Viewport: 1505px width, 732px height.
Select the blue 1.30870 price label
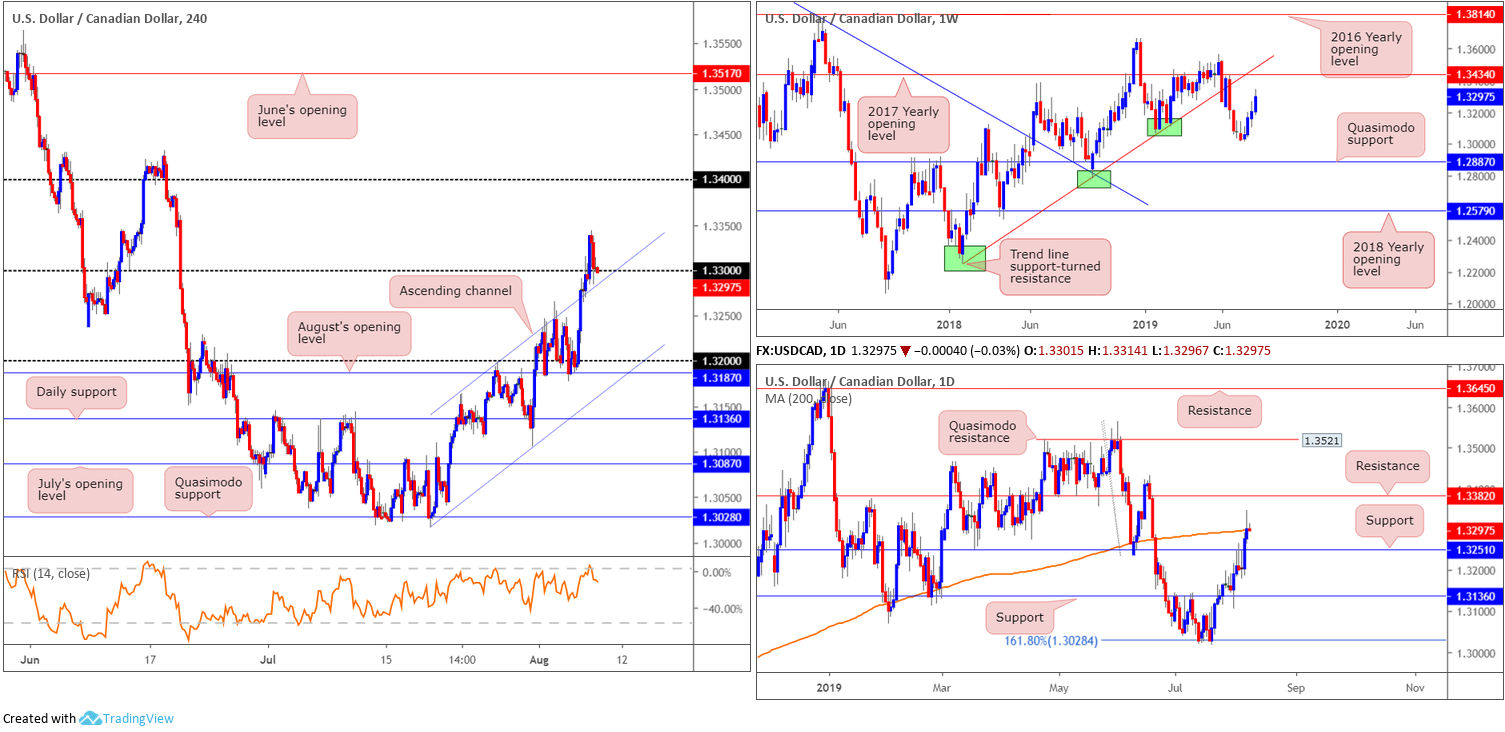coord(722,464)
